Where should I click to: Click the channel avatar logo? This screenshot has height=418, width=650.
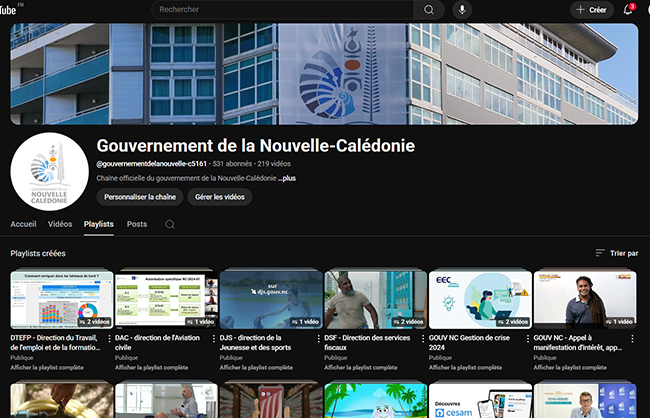[49, 171]
